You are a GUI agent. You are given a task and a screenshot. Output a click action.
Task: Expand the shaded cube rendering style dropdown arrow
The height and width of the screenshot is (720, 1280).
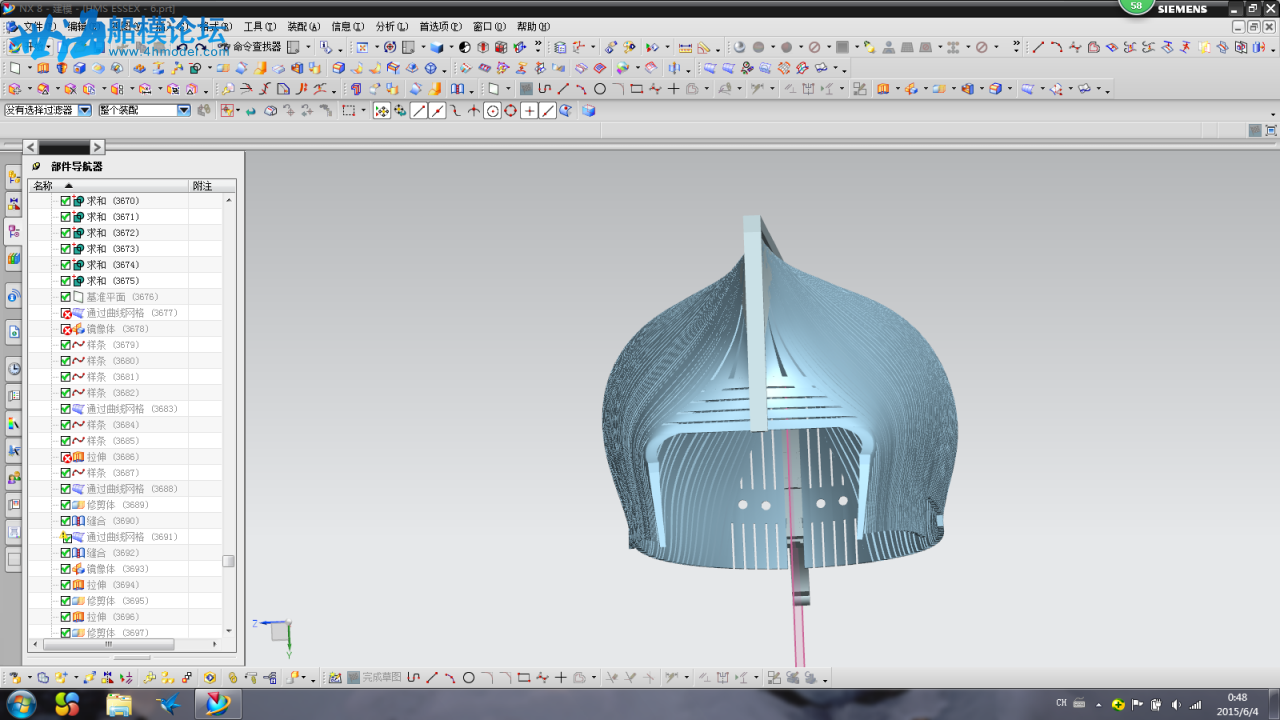pos(451,47)
